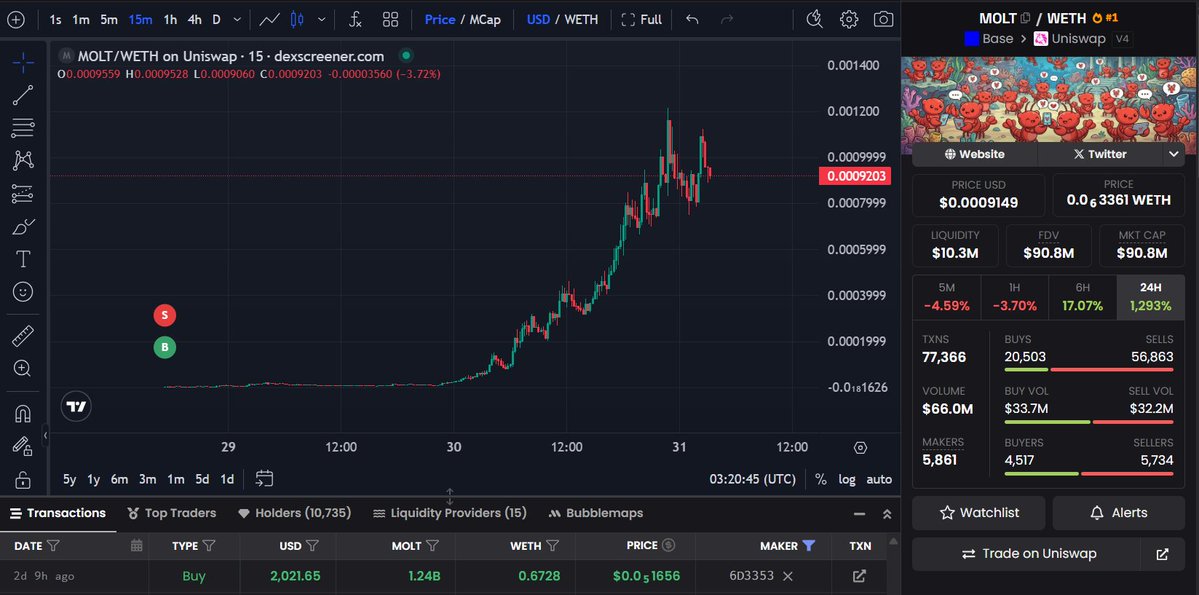Select the ruler measure tool

click(x=23, y=335)
